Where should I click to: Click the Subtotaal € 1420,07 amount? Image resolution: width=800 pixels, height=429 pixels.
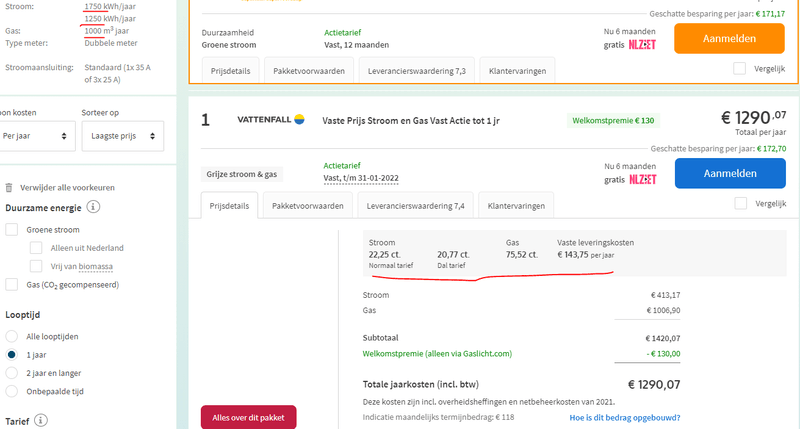click(x=663, y=338)
